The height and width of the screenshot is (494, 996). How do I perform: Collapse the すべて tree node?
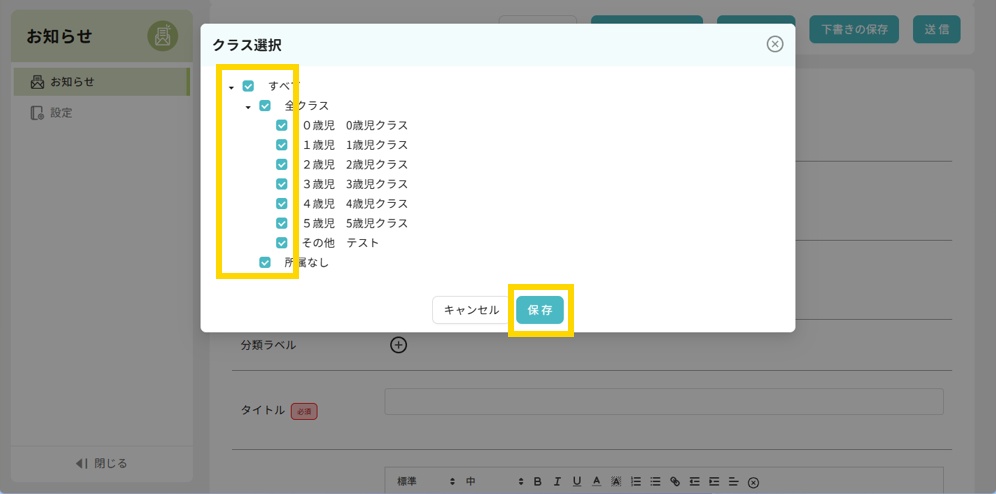231,87
